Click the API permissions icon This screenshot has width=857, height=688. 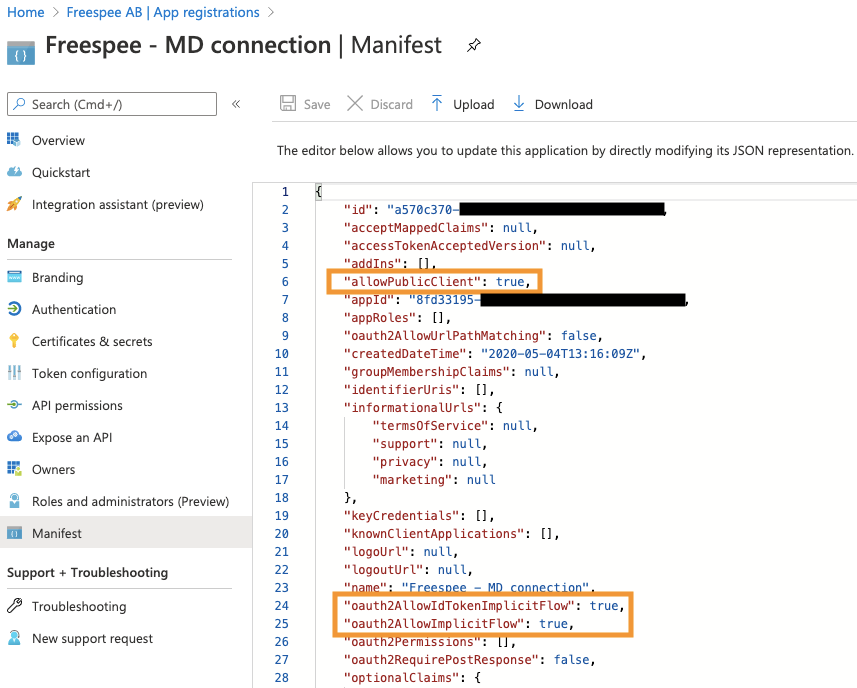click(14, 405)
